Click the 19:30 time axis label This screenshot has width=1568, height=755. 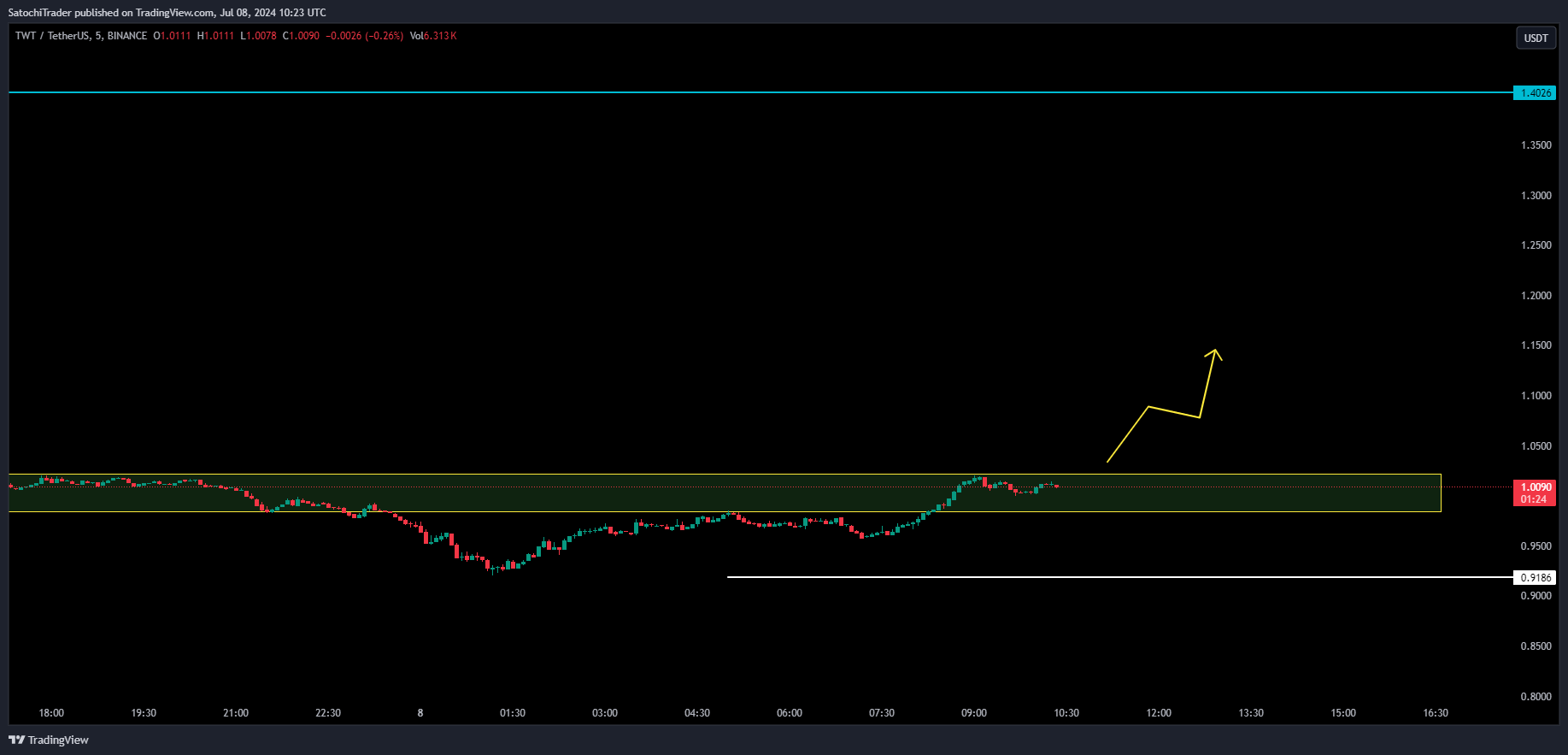(x=144, y=713)
